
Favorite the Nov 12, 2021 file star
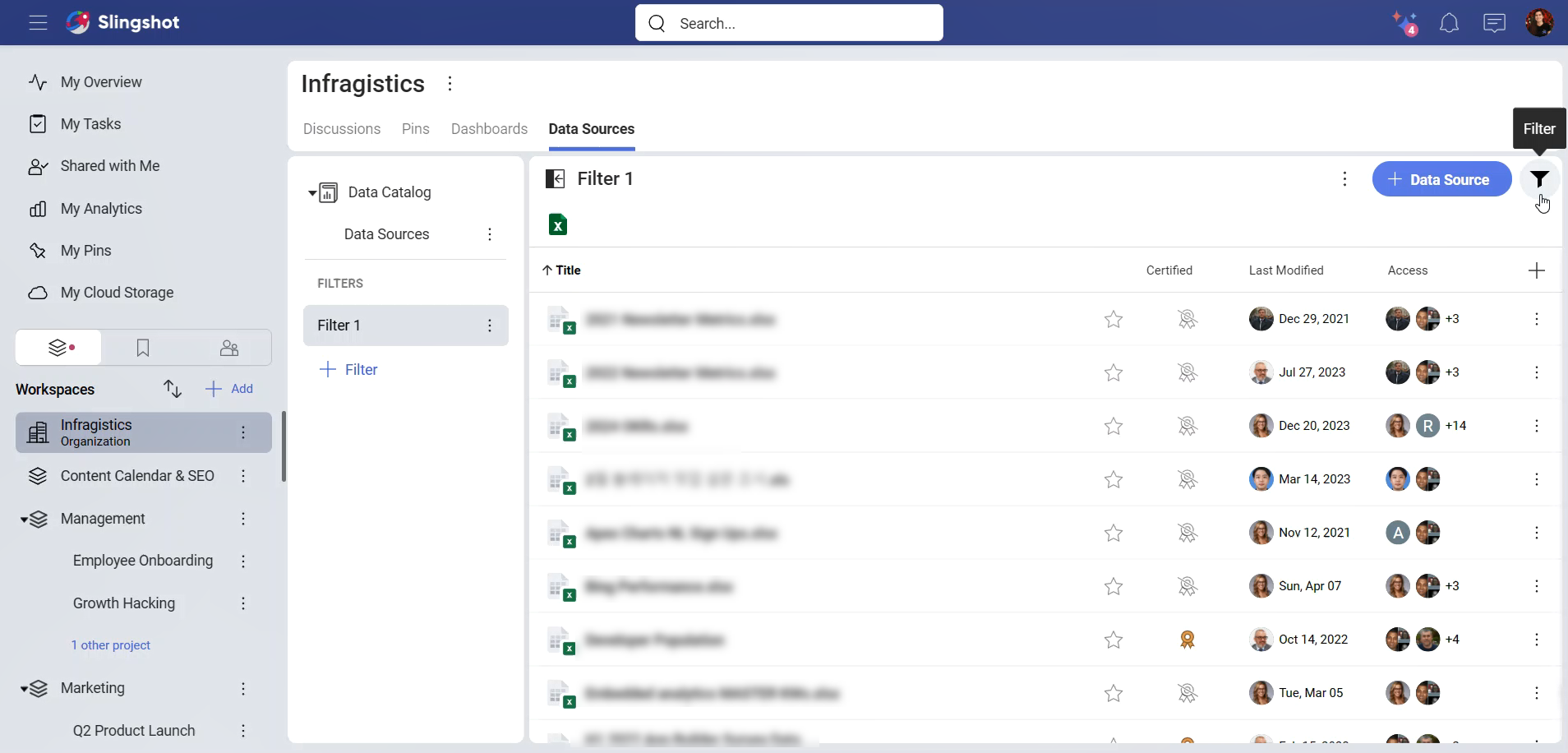pyautogui.click(x=1114, y=533)
